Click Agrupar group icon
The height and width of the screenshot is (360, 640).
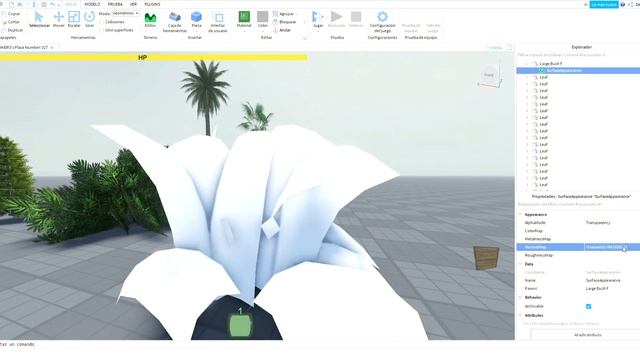tap(276, 14)
